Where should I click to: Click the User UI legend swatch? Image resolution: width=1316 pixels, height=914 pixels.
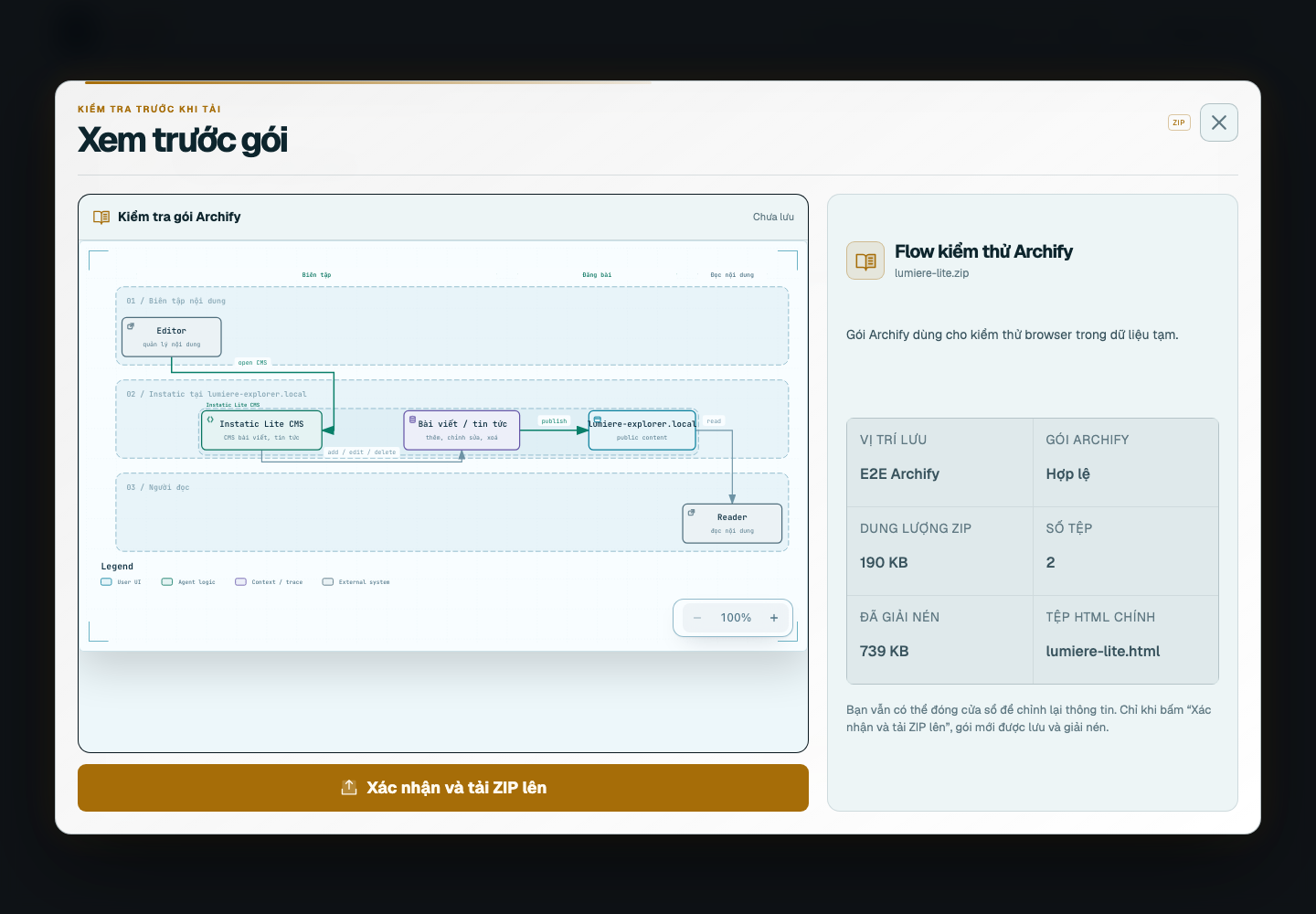(106, 581)
